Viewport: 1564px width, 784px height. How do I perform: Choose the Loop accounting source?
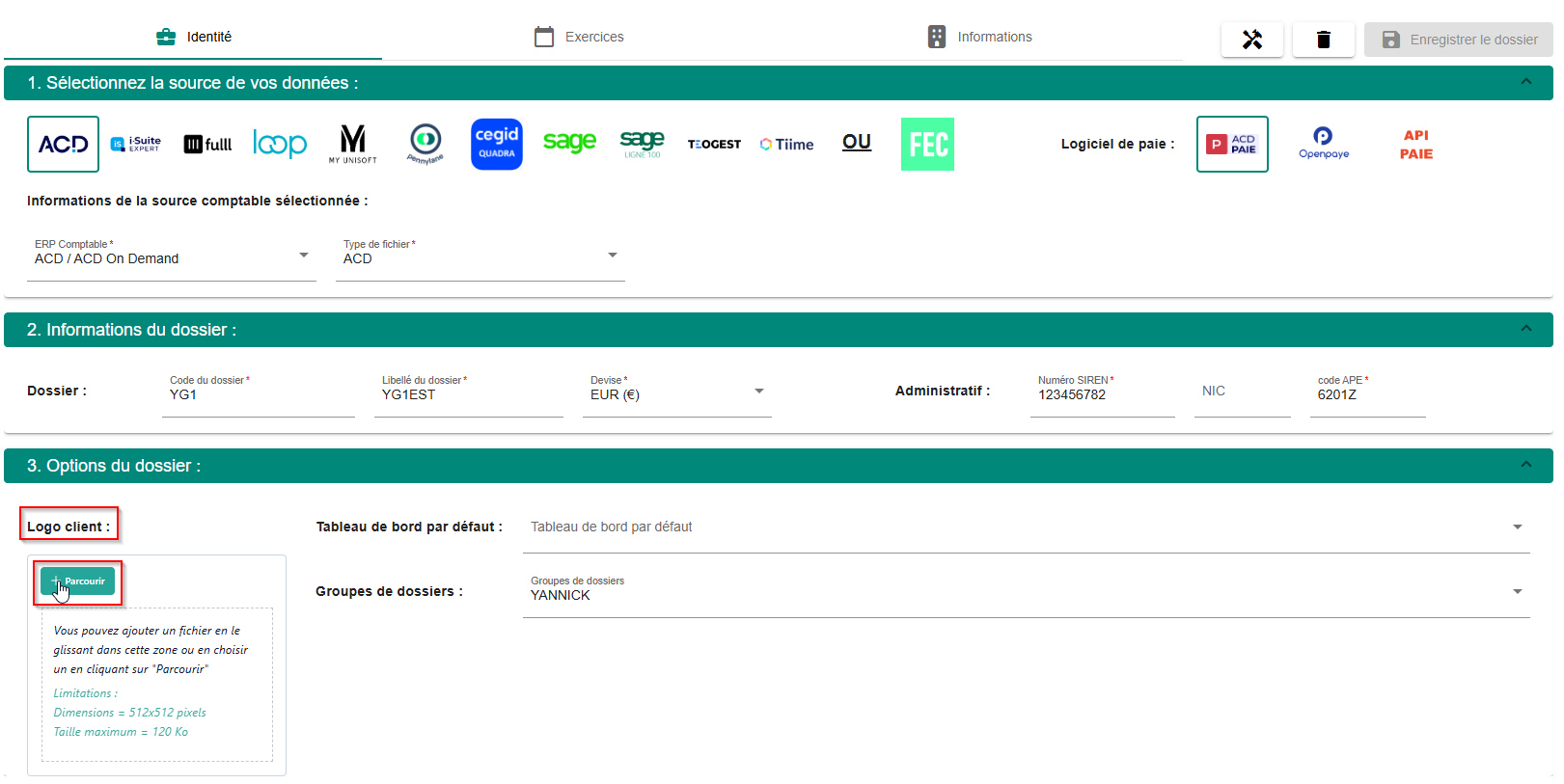coord(280,144)
